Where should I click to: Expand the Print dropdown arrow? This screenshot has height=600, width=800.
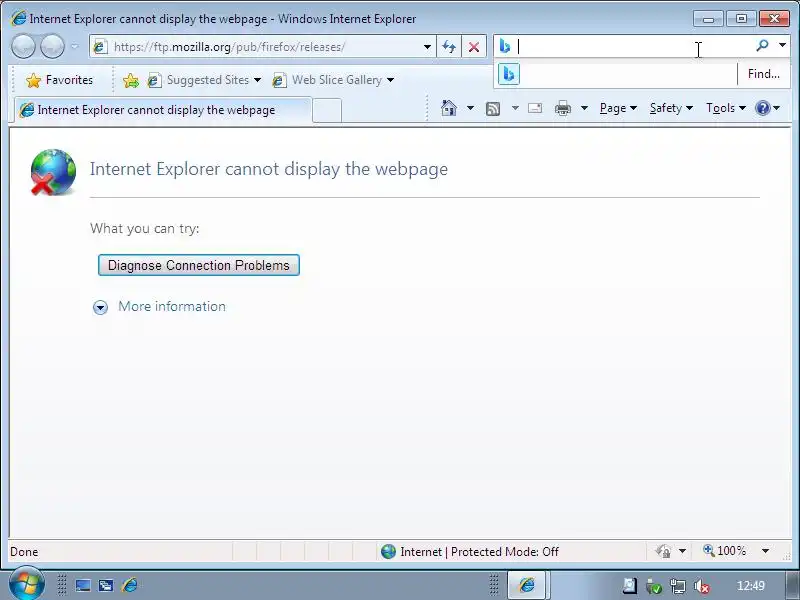(x=584, y=108)
